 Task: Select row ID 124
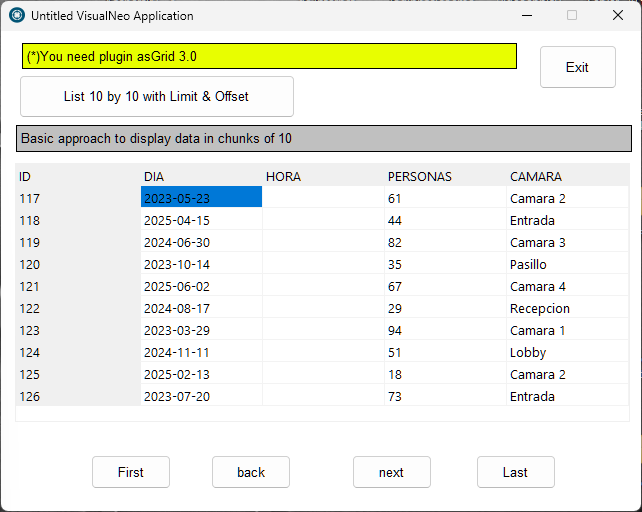tap(78, 352)
